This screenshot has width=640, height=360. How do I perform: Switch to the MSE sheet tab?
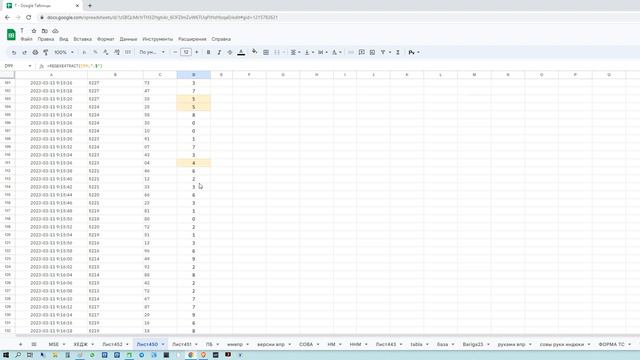pos(54,344)
